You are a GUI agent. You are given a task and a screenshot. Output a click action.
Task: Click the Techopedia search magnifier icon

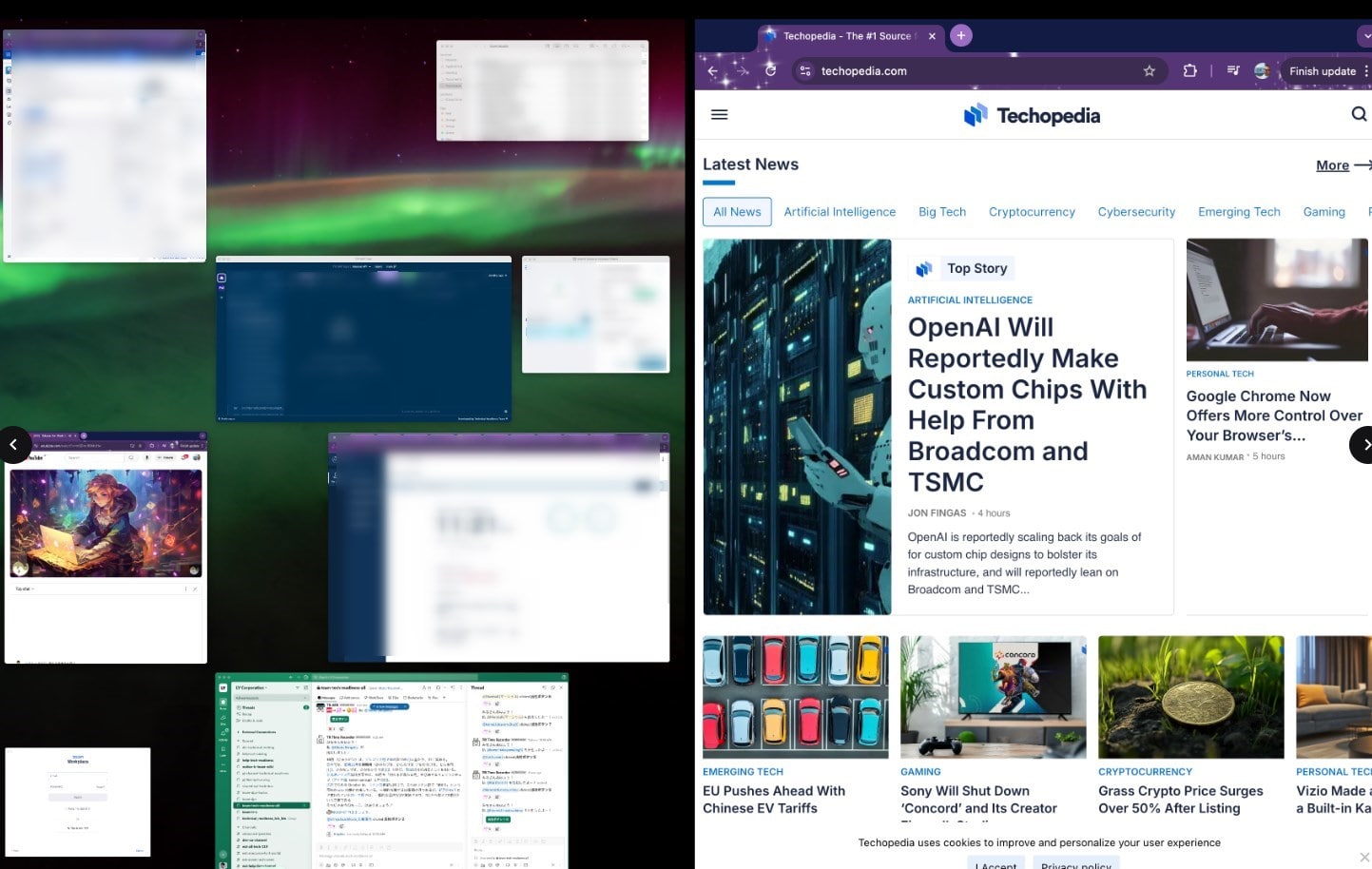(x=1359, y=114)
